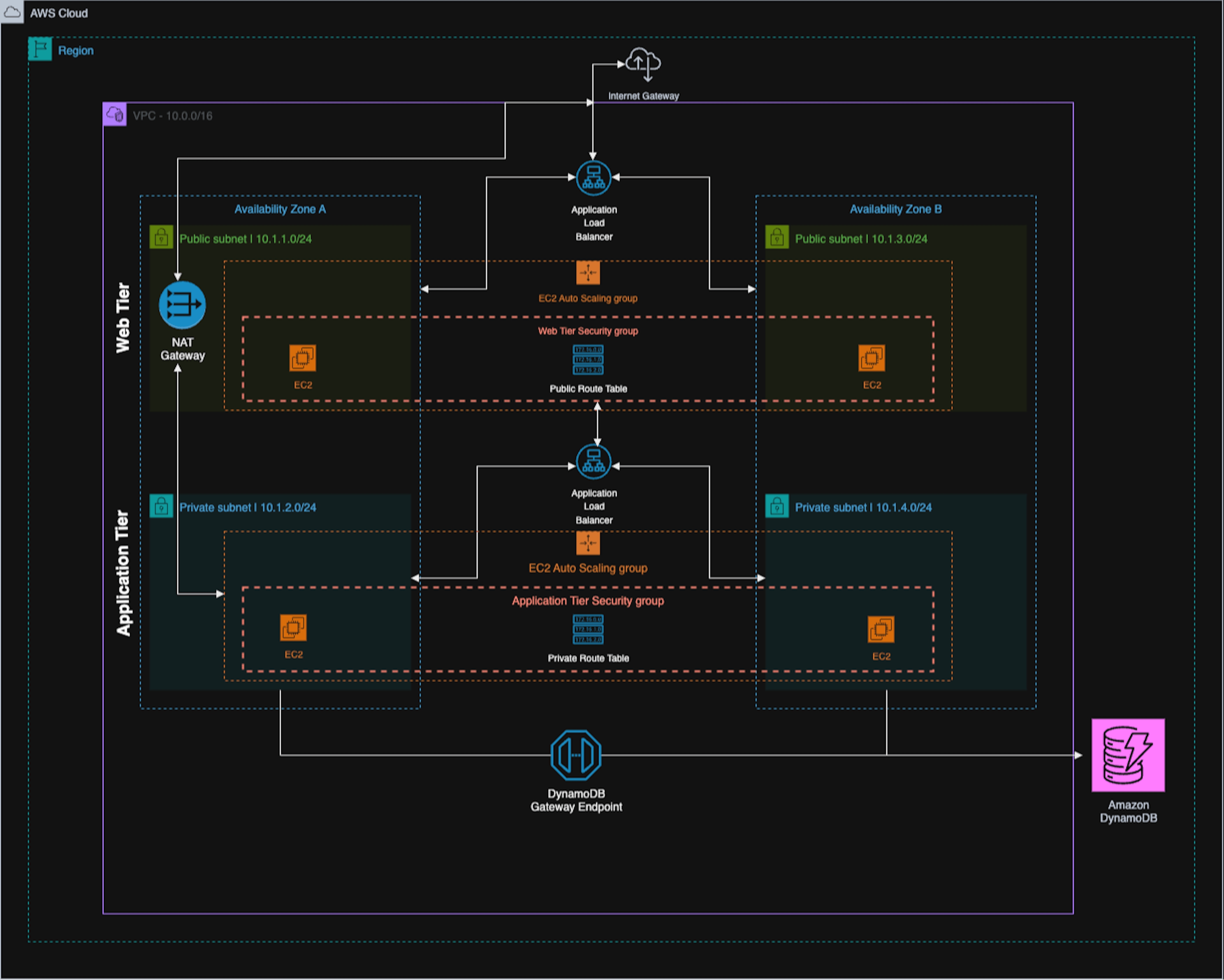Click the application tier Application Load Balancer icon
The height and width of the screenshot is (980, 1224).
[x=594, y=462]
